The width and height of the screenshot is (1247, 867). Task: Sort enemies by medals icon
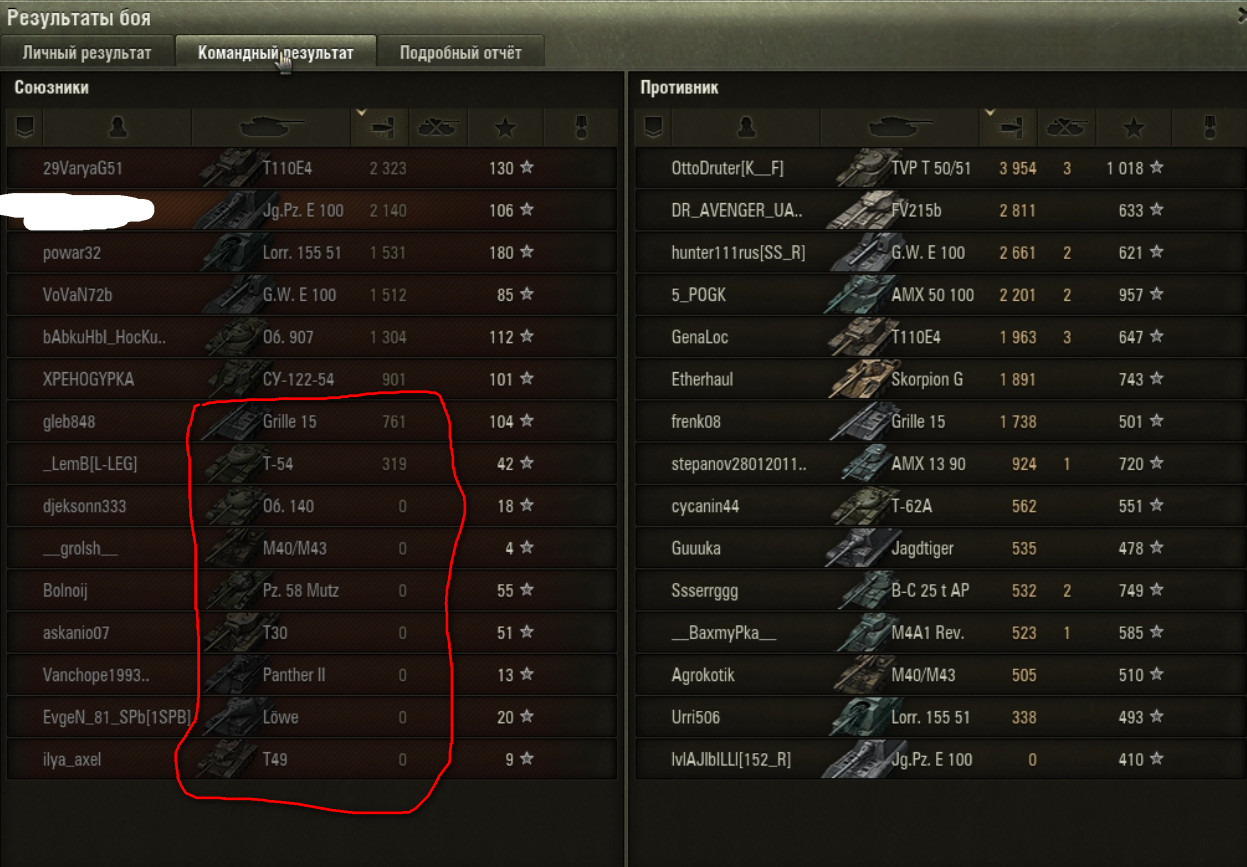(1210, 126)
